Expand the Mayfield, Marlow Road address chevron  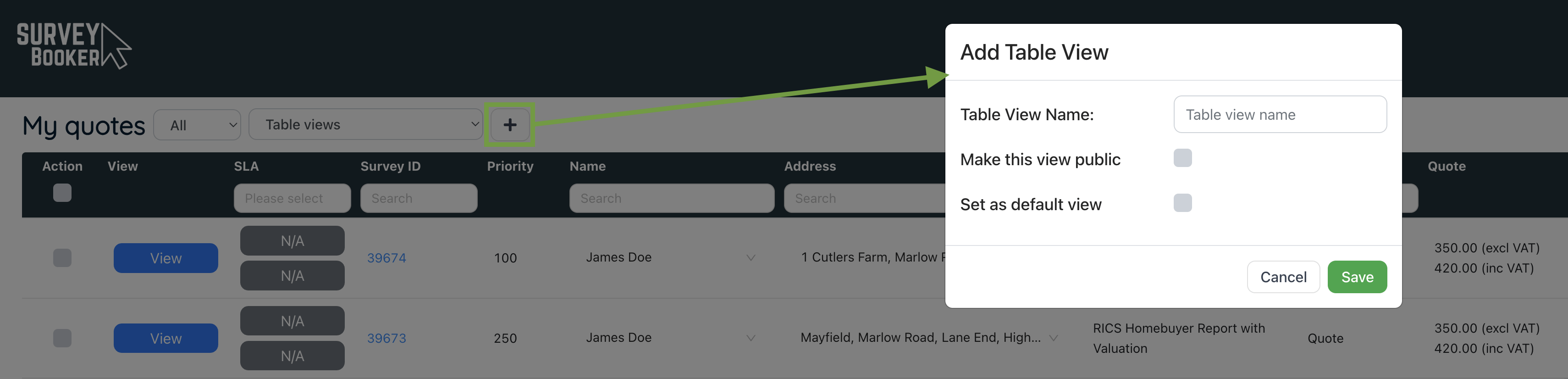point(1053,338)
